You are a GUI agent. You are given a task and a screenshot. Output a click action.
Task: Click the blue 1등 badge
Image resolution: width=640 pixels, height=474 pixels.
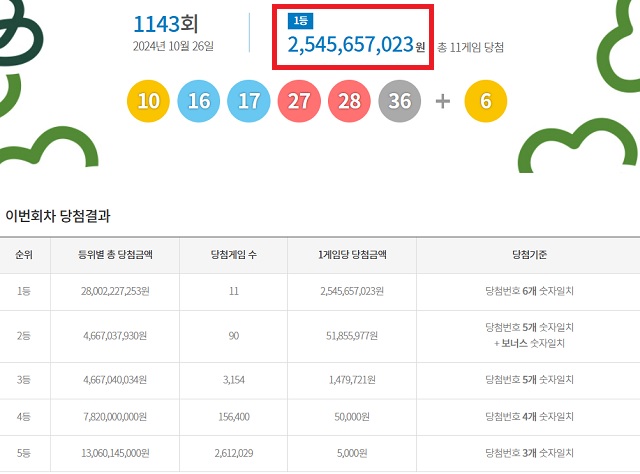point(300,21)
